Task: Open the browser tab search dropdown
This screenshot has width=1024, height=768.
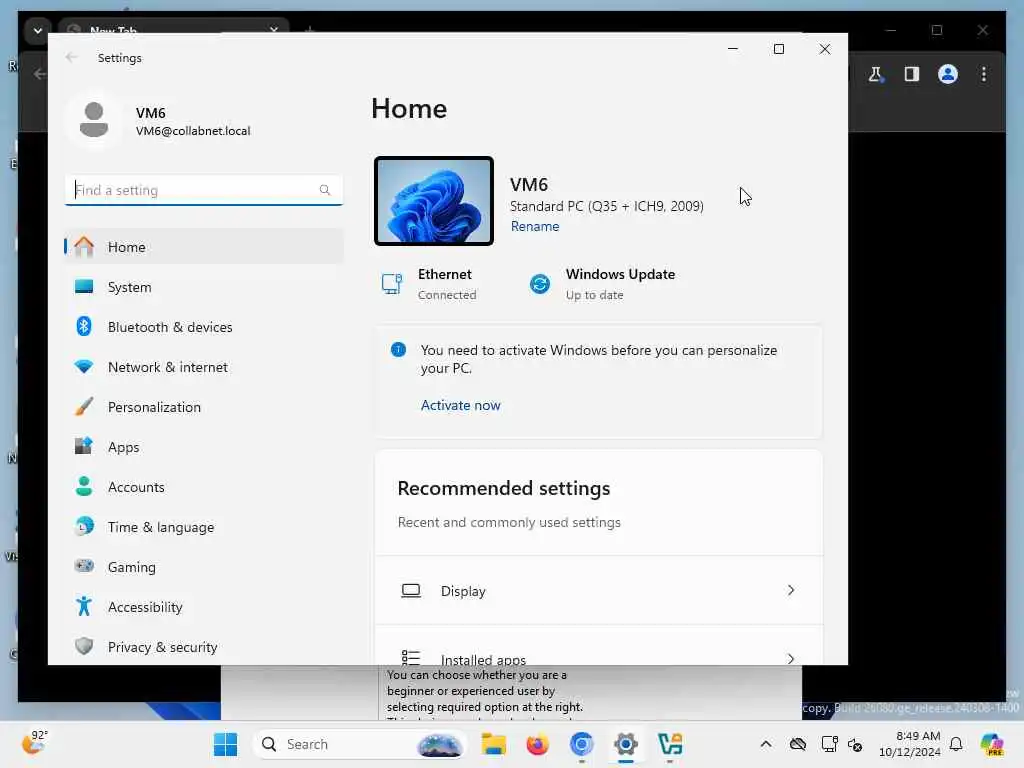Action: (x=37, y=30)
